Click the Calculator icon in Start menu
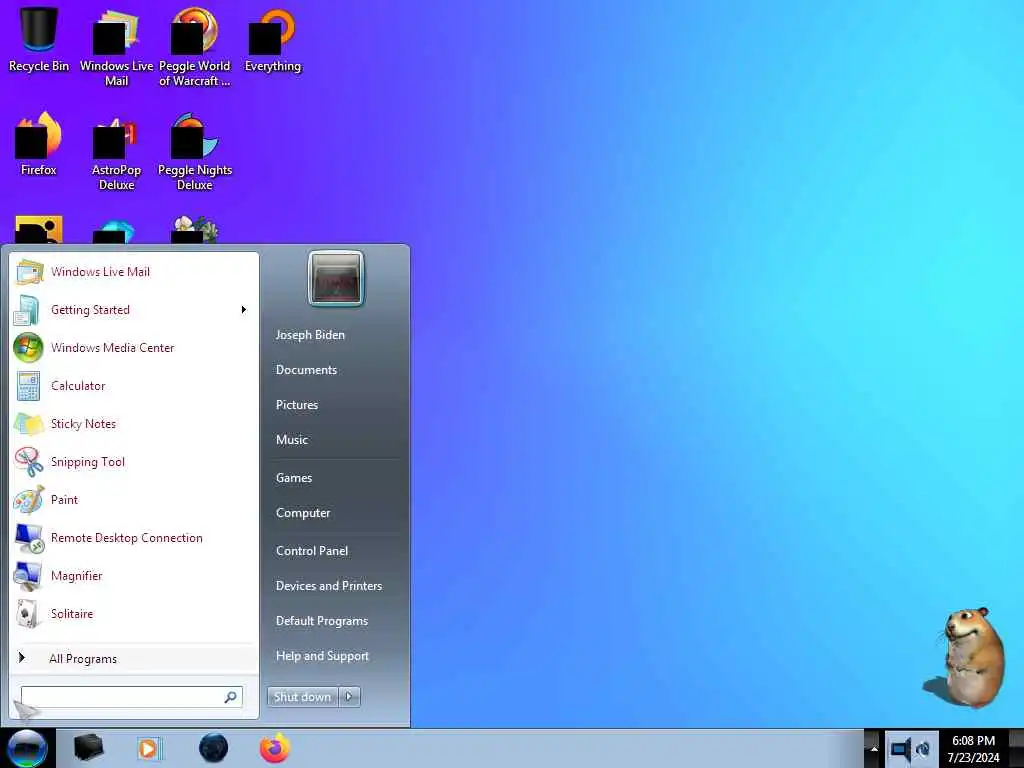The height and width of the screenshot is (768, 1024). coord(28,385)
